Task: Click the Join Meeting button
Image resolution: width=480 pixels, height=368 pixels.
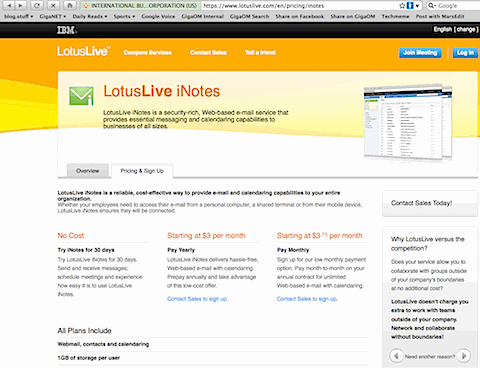Action: (x=420, y=53)
